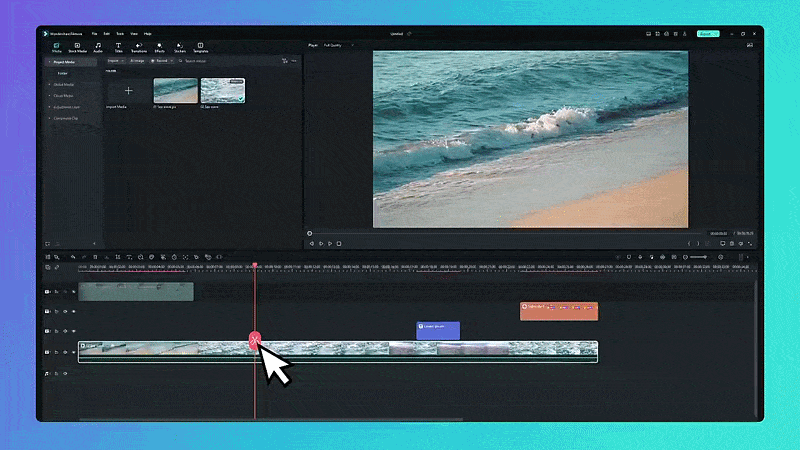
Task: Click the red scissors split button on playhead
Action: point(255,340)
